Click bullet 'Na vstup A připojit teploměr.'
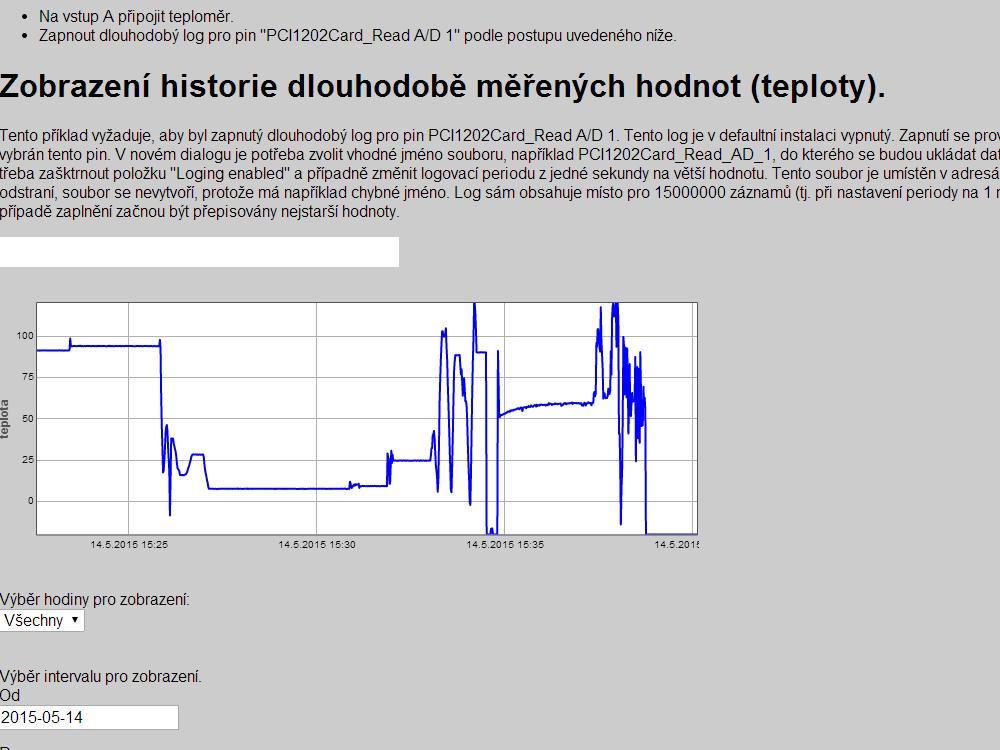This screenshot has height=750, width=1000. coord(136,17)
